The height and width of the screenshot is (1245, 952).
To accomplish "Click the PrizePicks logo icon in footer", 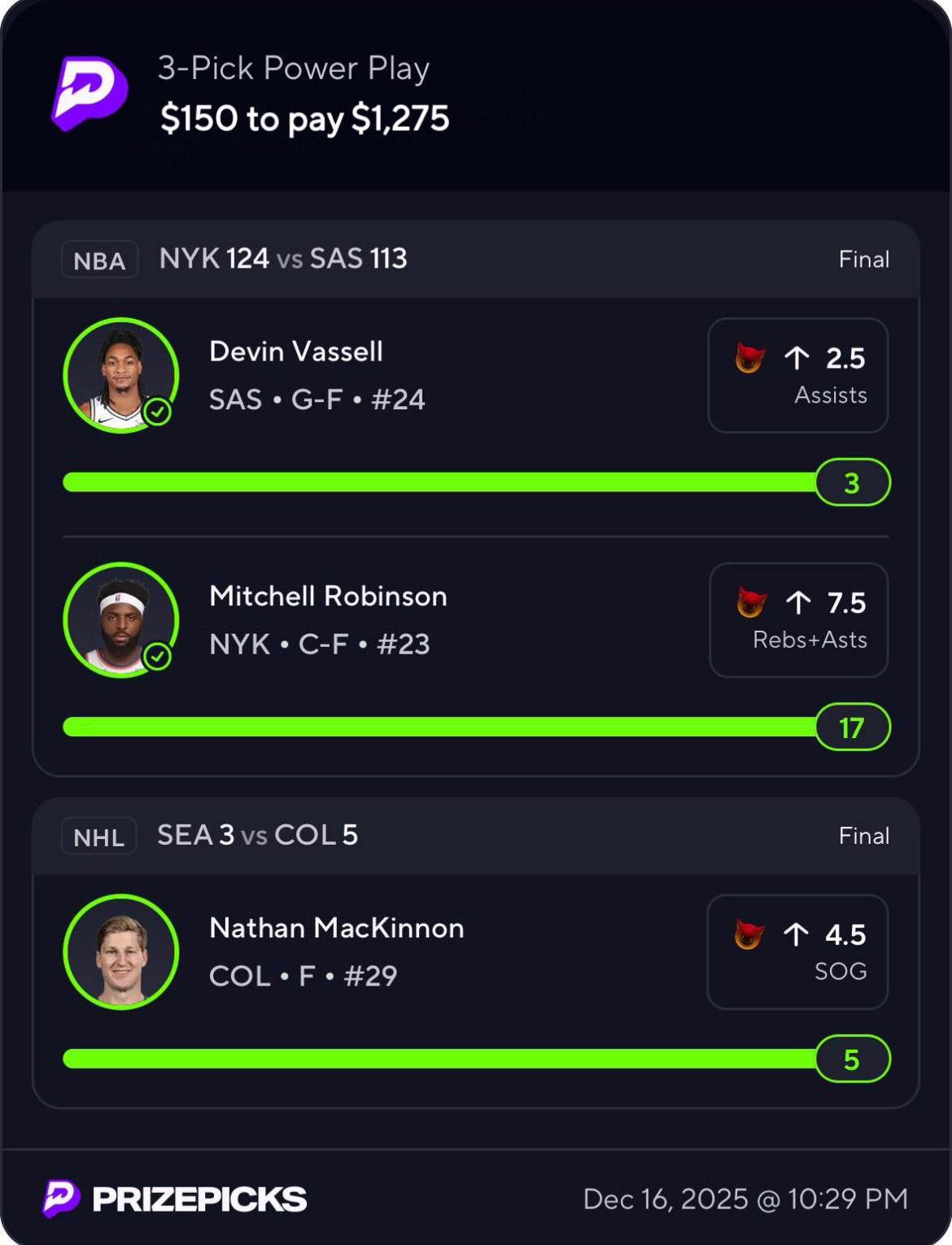I will point(61,1199).
